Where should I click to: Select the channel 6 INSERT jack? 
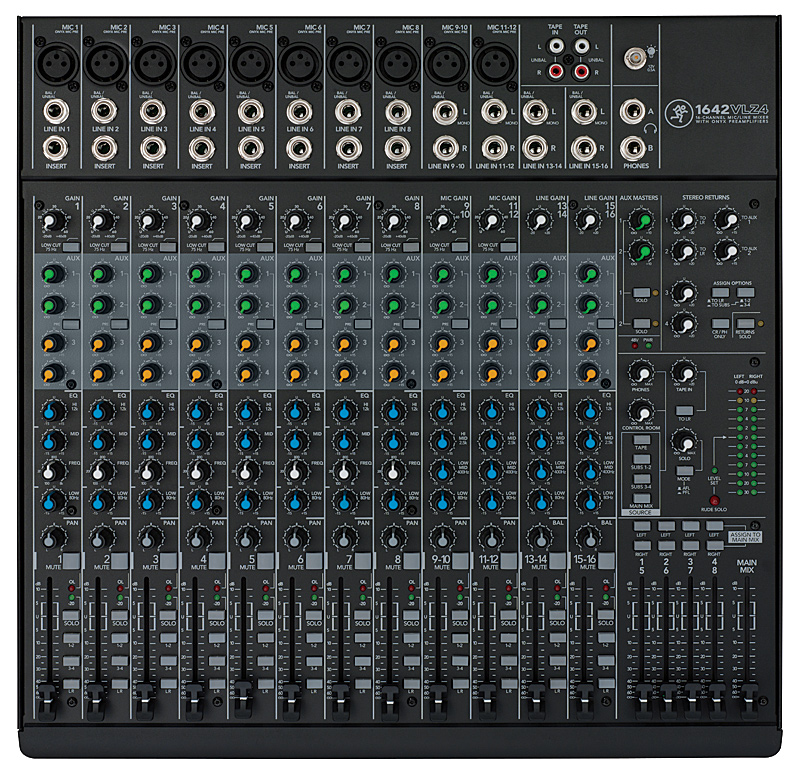tap(299, 148)
